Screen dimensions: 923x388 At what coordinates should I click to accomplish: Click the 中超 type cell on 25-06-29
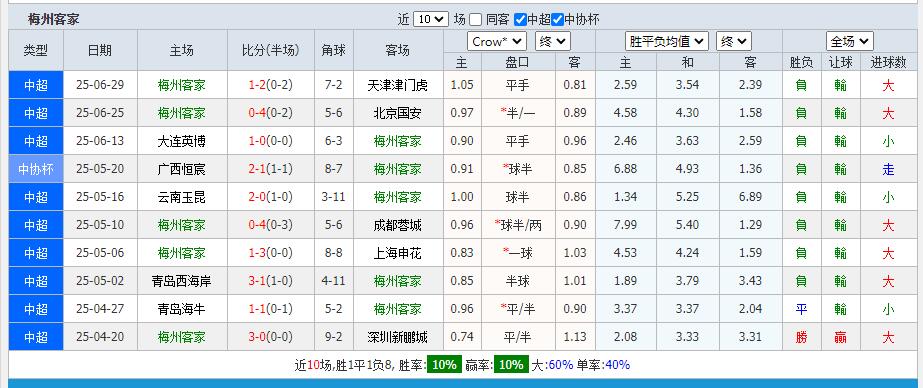tap(36, 85)
